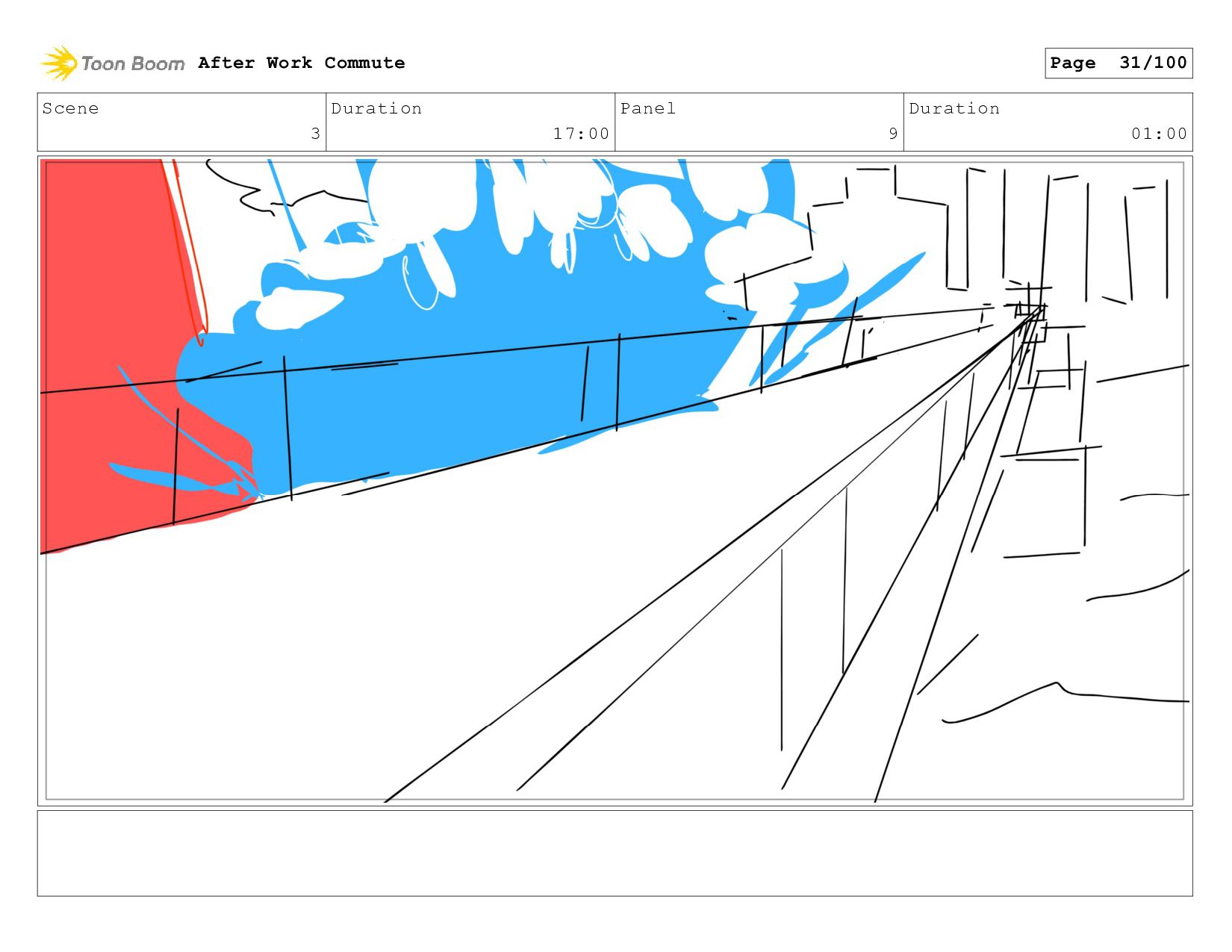Image resolution: width=1232 pixels, height=952 pixels.
Task: Click the panel number '9' value
Action: [x=893, y=134]
